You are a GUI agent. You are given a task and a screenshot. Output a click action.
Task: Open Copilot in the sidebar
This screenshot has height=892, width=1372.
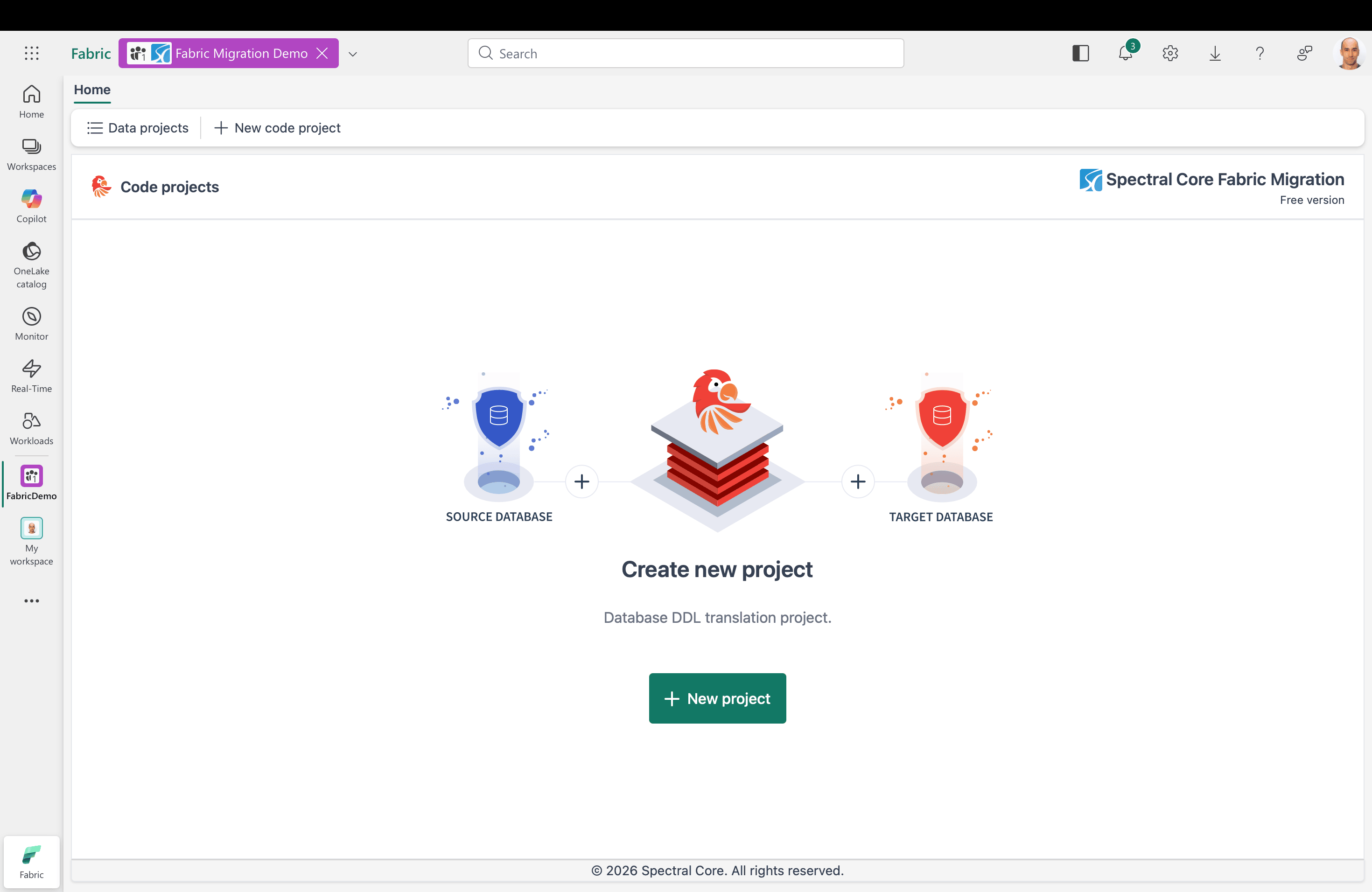32,206
